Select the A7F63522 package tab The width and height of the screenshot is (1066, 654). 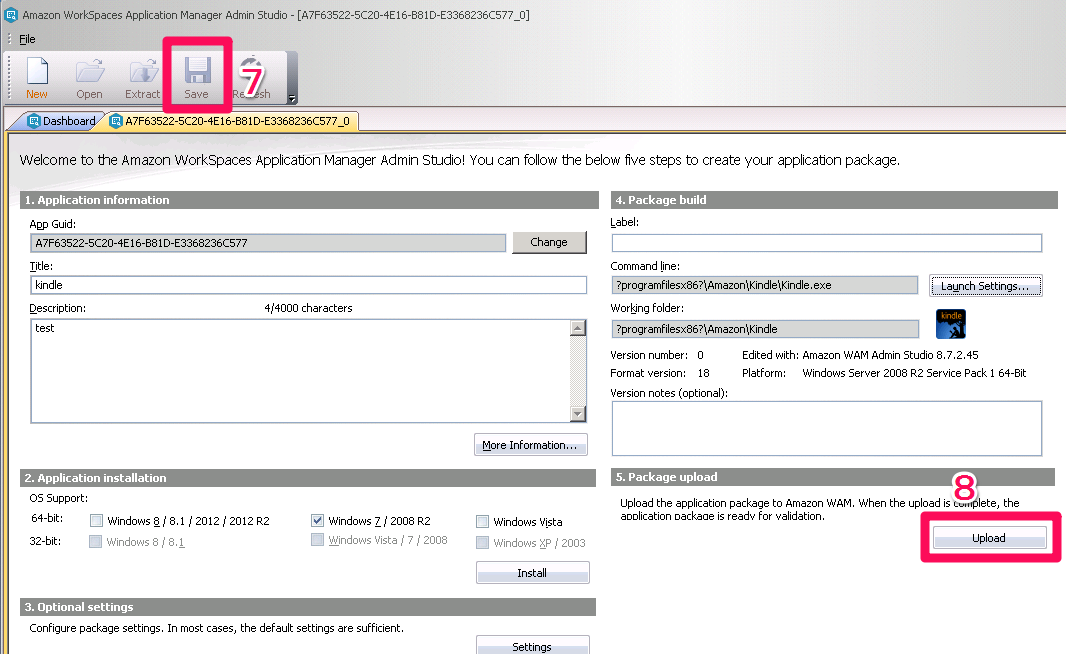coord(230,121)
